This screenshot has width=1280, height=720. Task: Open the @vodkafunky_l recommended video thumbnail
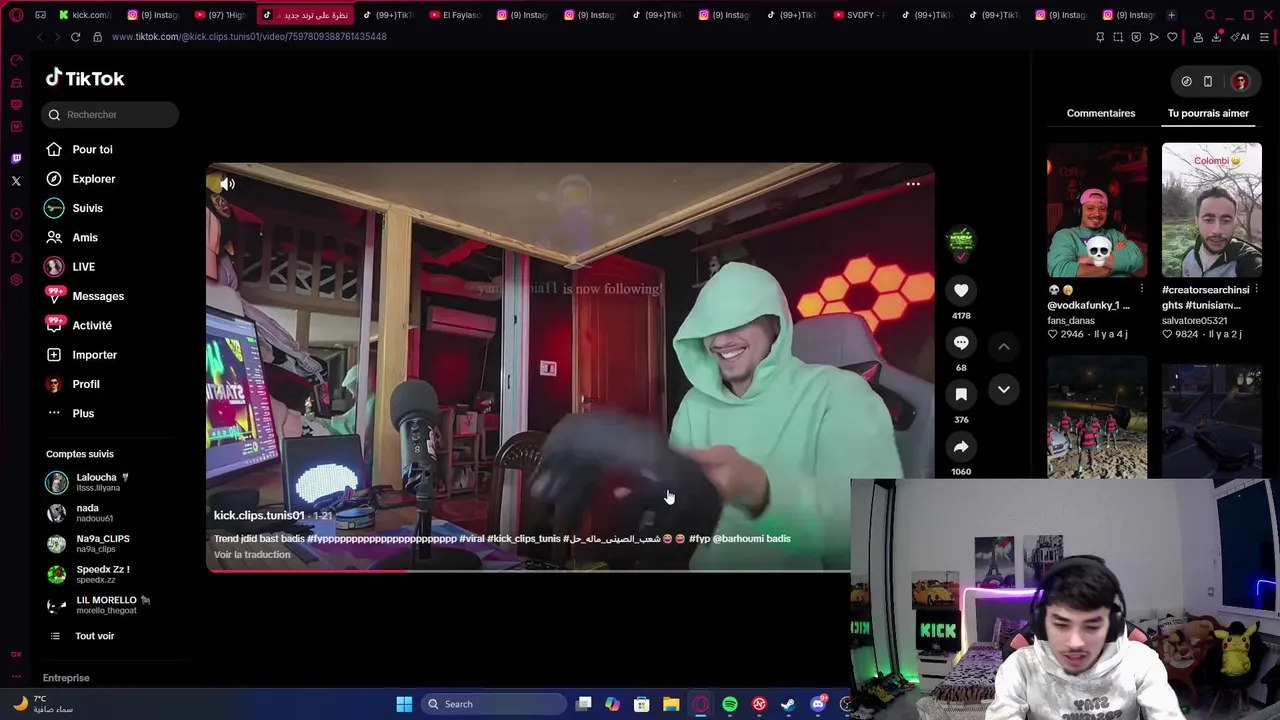(1097, 210)
